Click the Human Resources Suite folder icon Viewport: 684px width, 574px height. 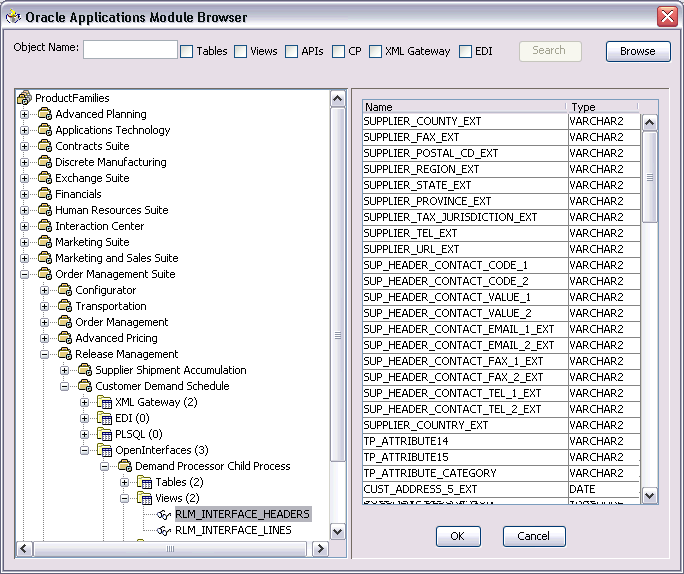click(x=44, y=210)
